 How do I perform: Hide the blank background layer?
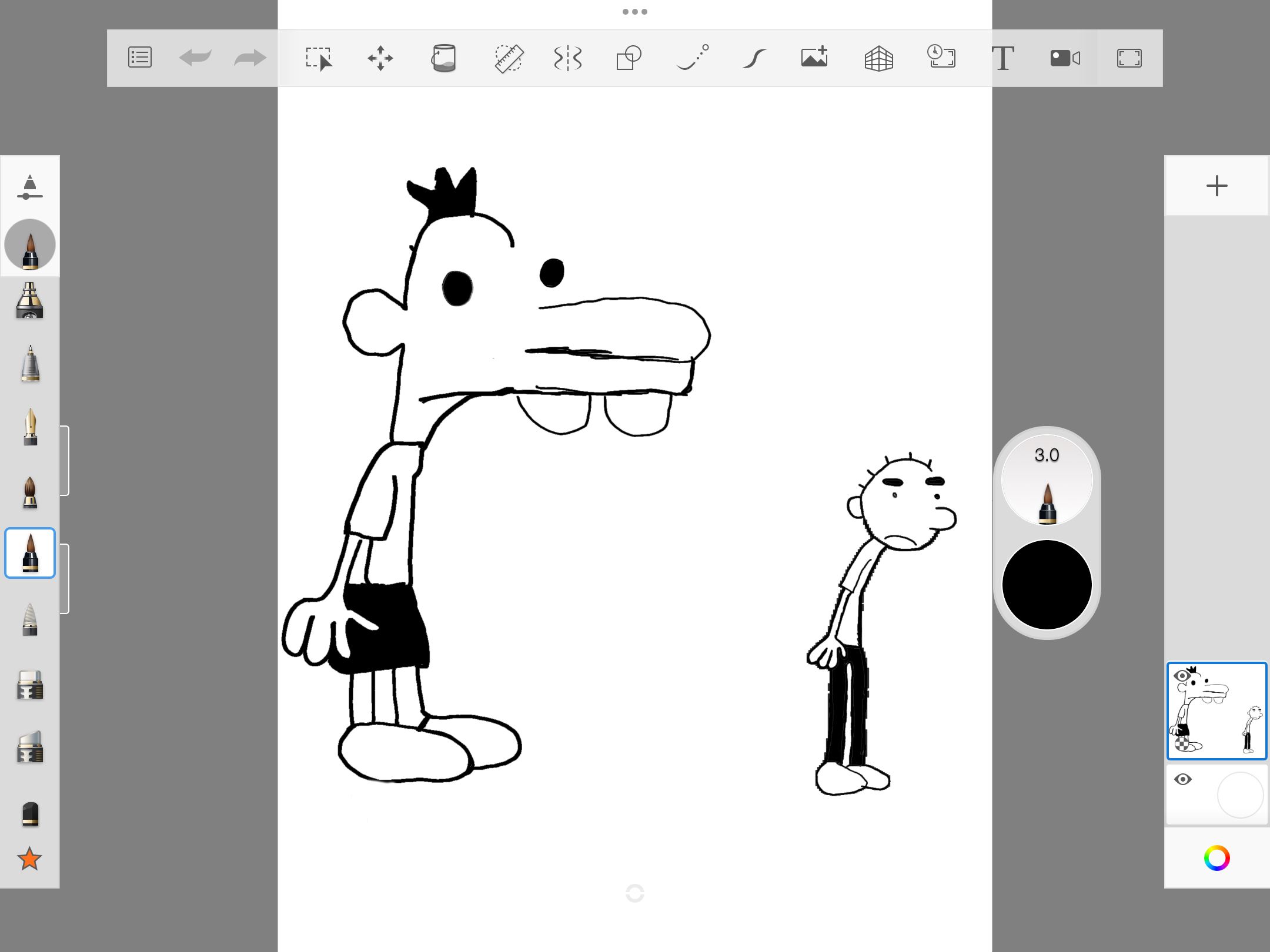tap(1182, 780)
